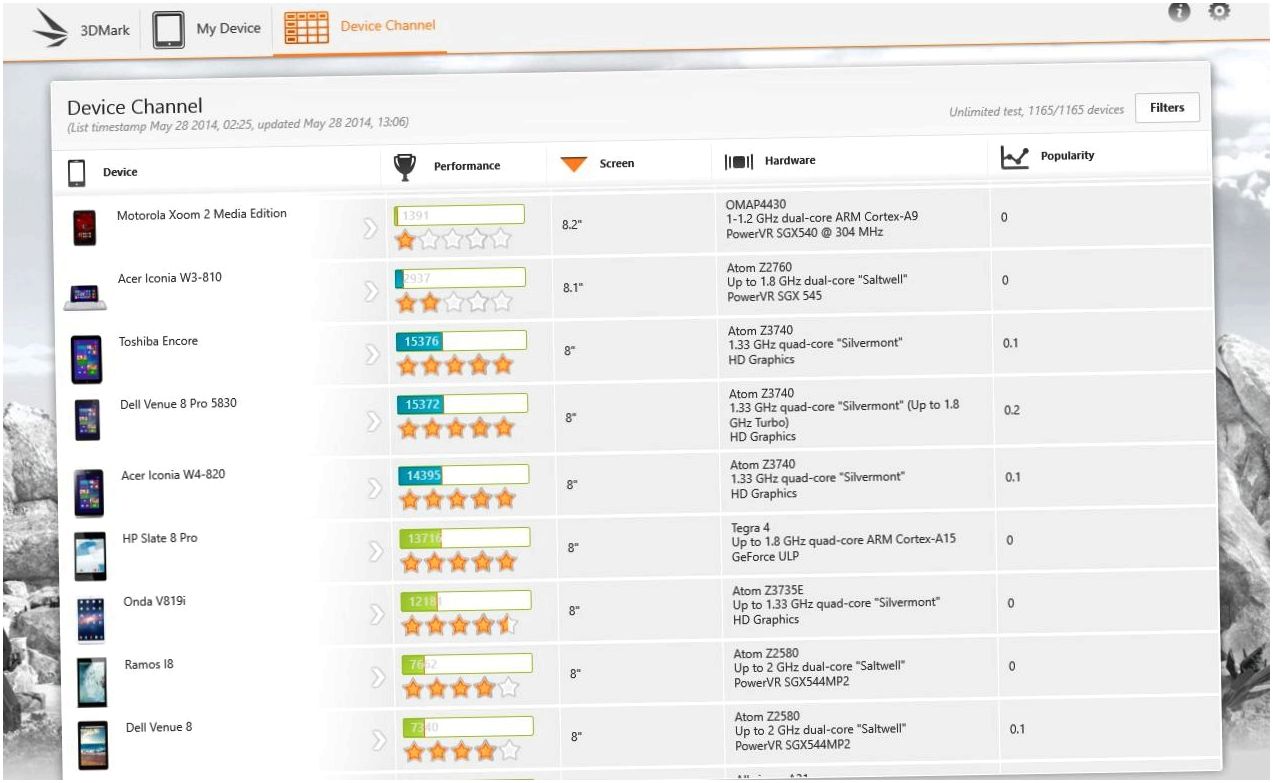Select the Toshiba Encore device name
1273x783 pixels.
(159, 341)
